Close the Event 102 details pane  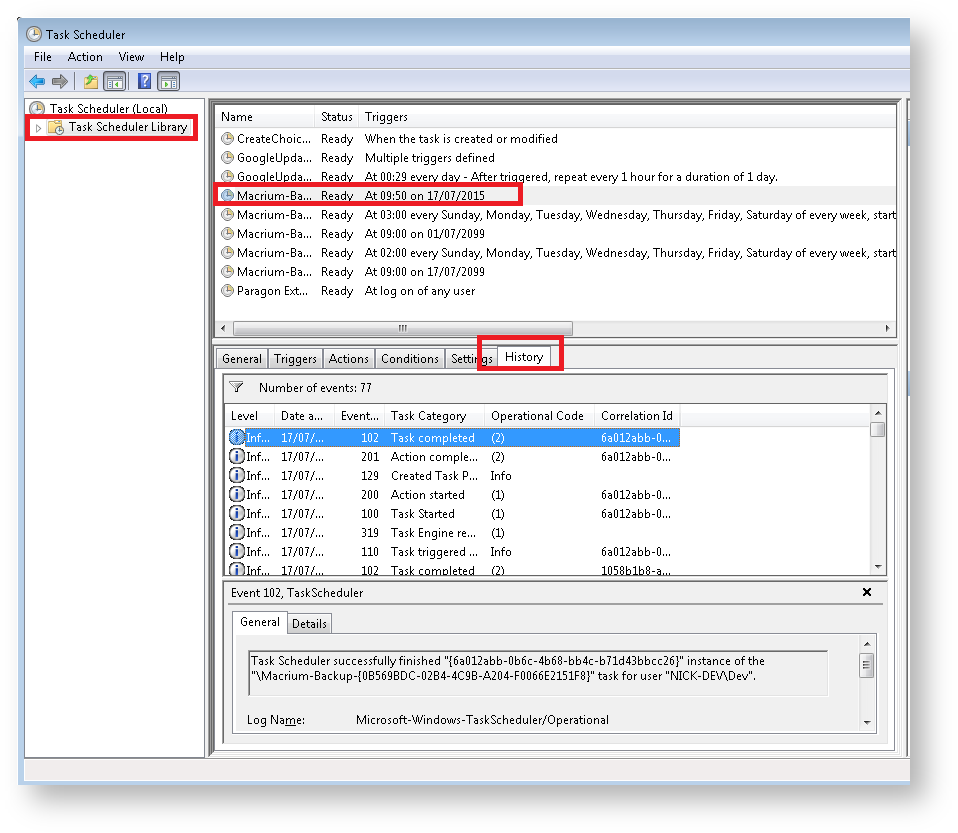pos(866,593)
